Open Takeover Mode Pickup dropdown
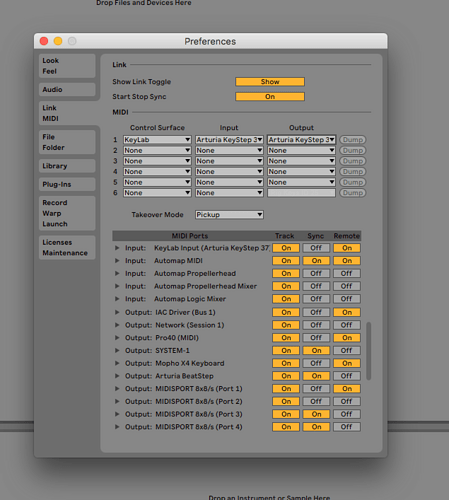The width and height of the screenshot is (449, 500). tap(229, 215)
